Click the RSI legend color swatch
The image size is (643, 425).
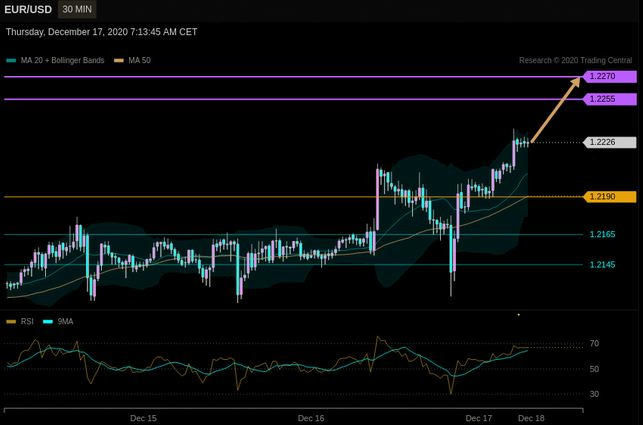tap(11, 322)
